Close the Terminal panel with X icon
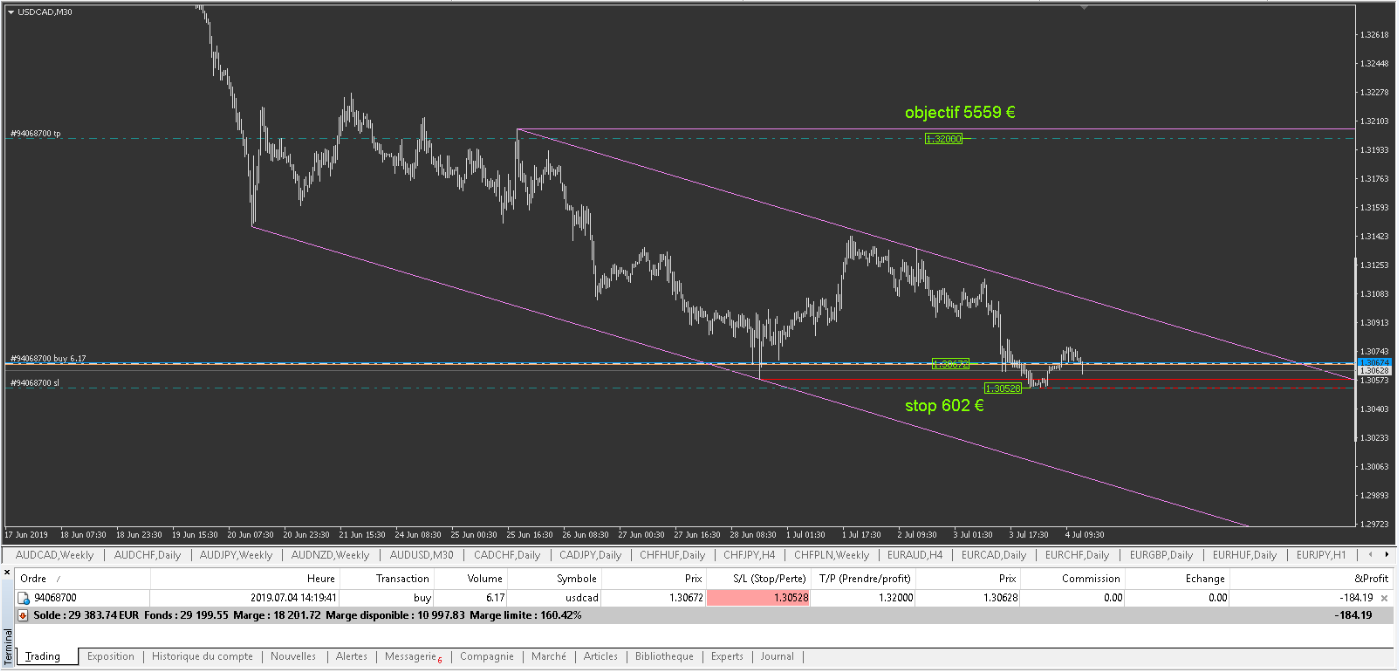The image size is (1399, 671). tap(7, 574)
